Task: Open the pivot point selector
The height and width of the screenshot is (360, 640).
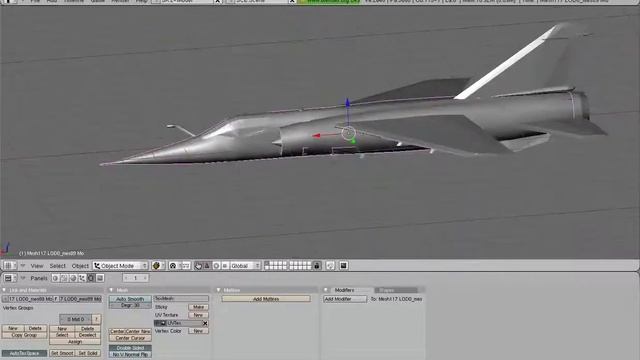Action: point(173,266)
